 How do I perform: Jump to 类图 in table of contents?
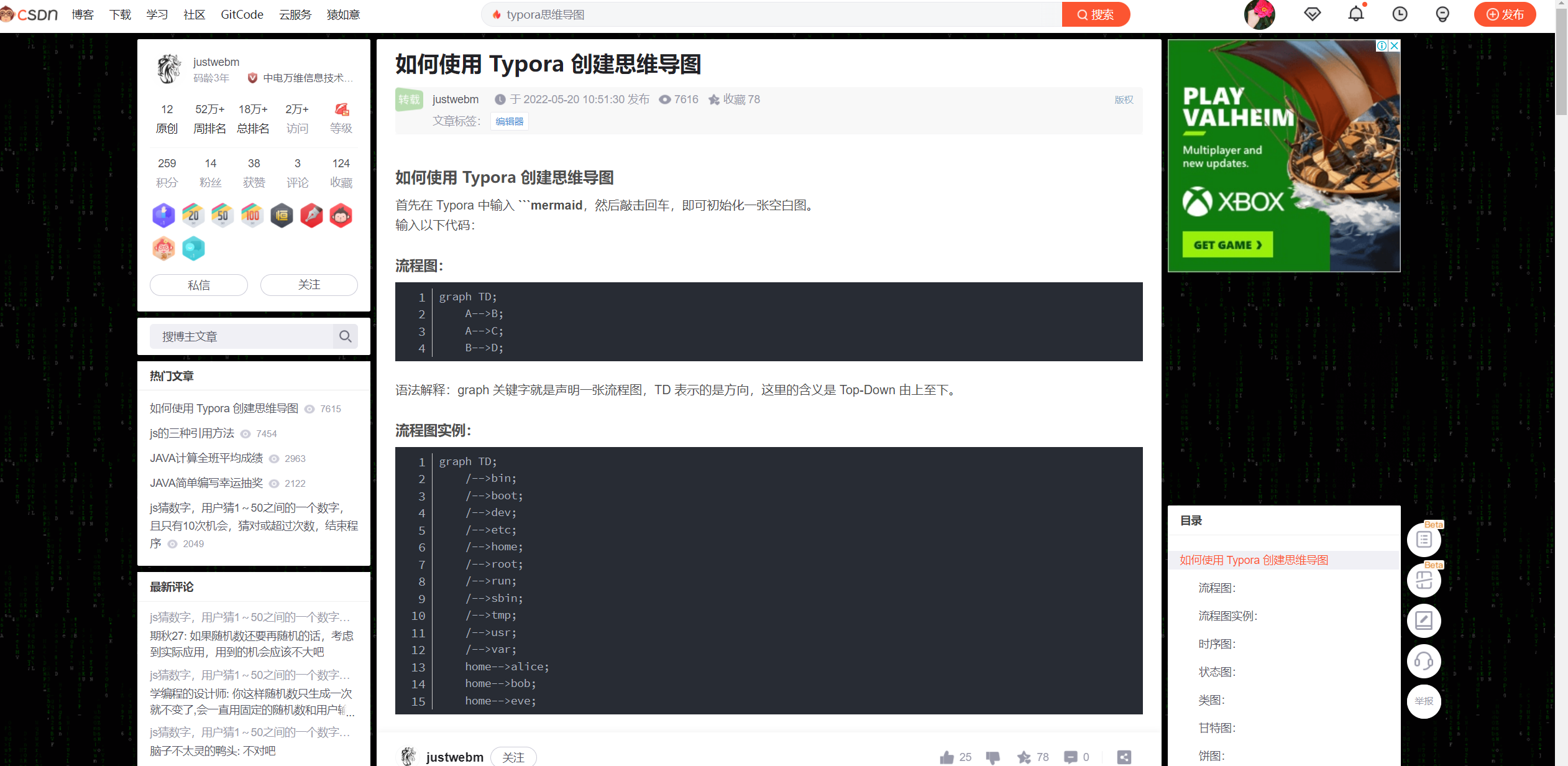[1211, 699]
